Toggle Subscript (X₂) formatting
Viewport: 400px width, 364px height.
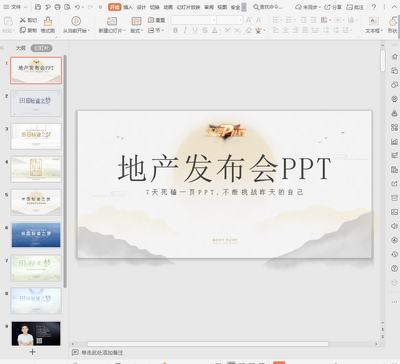point(238,30)
